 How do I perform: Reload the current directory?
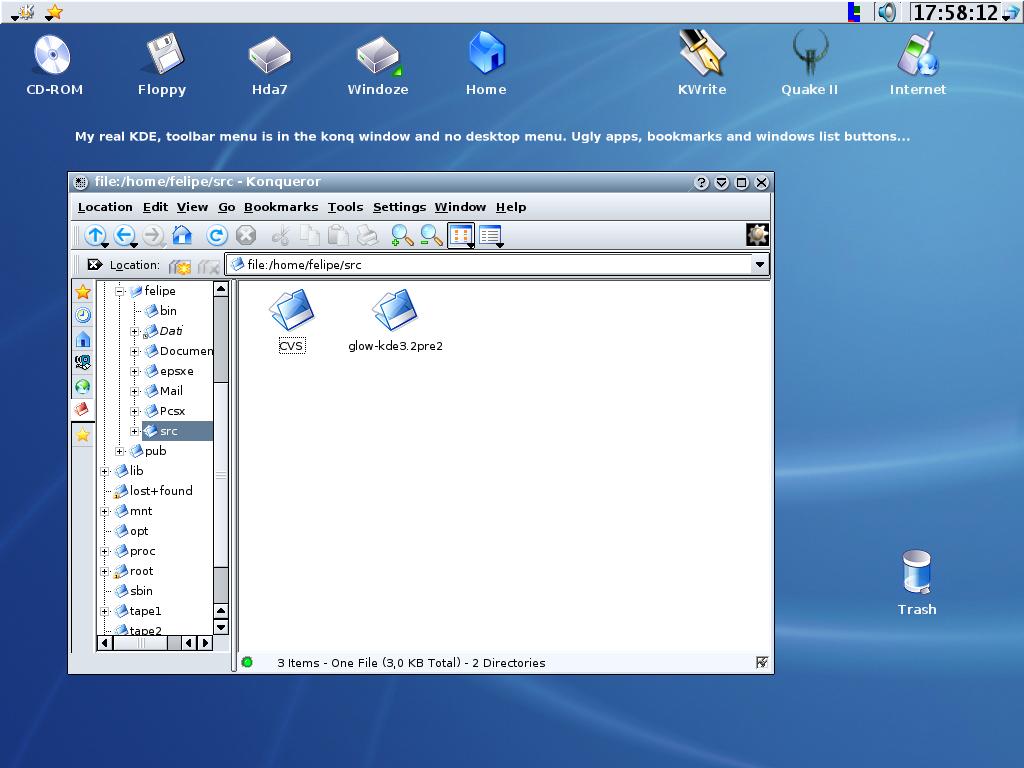point(217,235)
